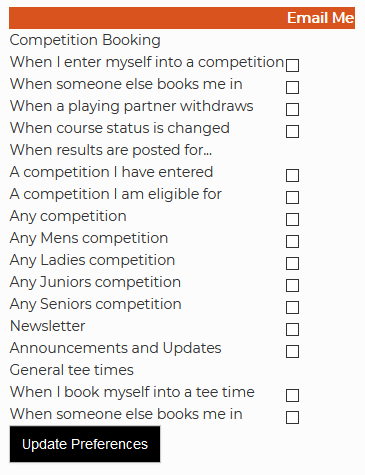Click the 'Email Me' column header

[x=320, y=18]
